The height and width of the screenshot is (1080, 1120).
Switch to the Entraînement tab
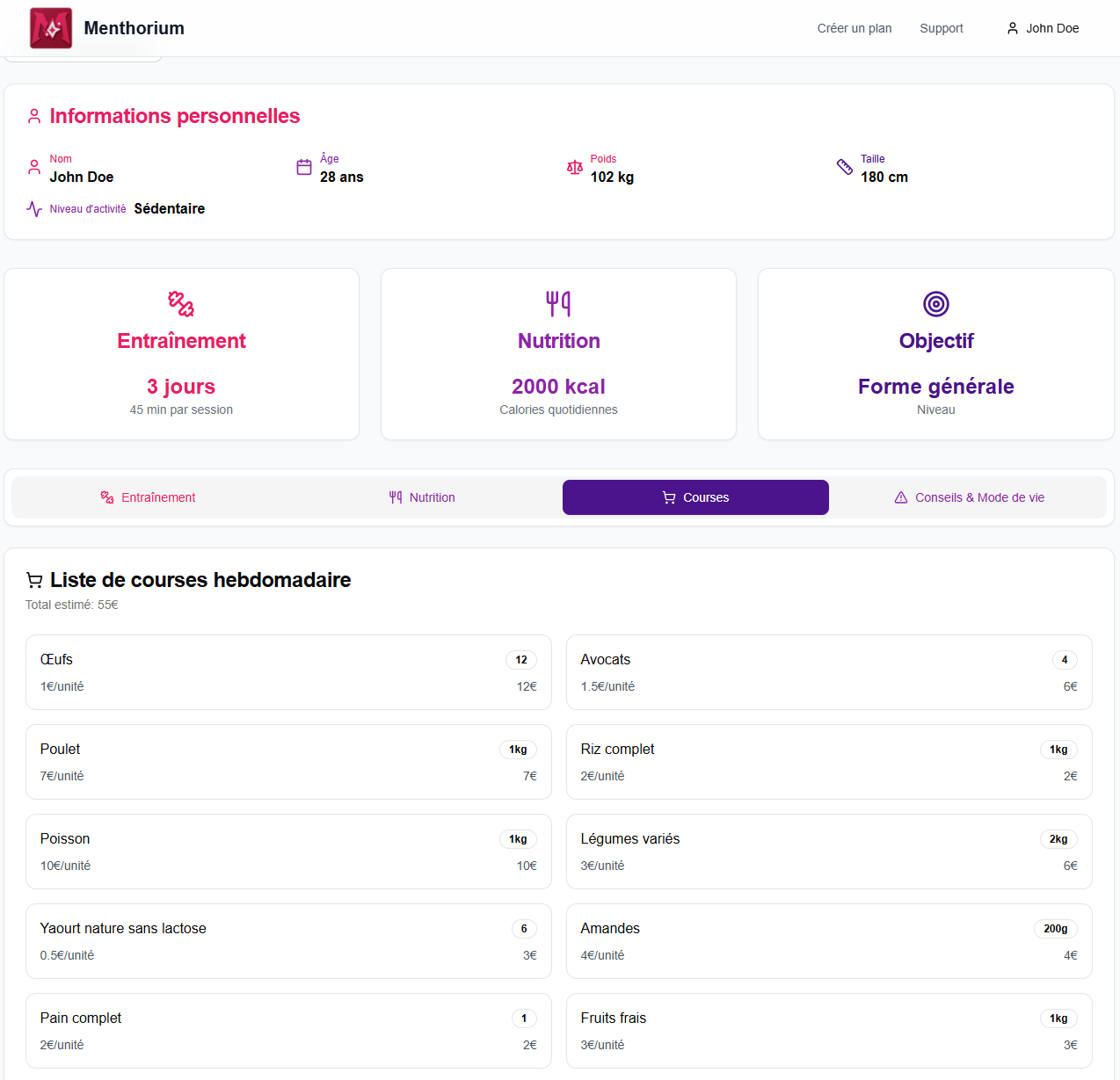(x=148, y=497)
